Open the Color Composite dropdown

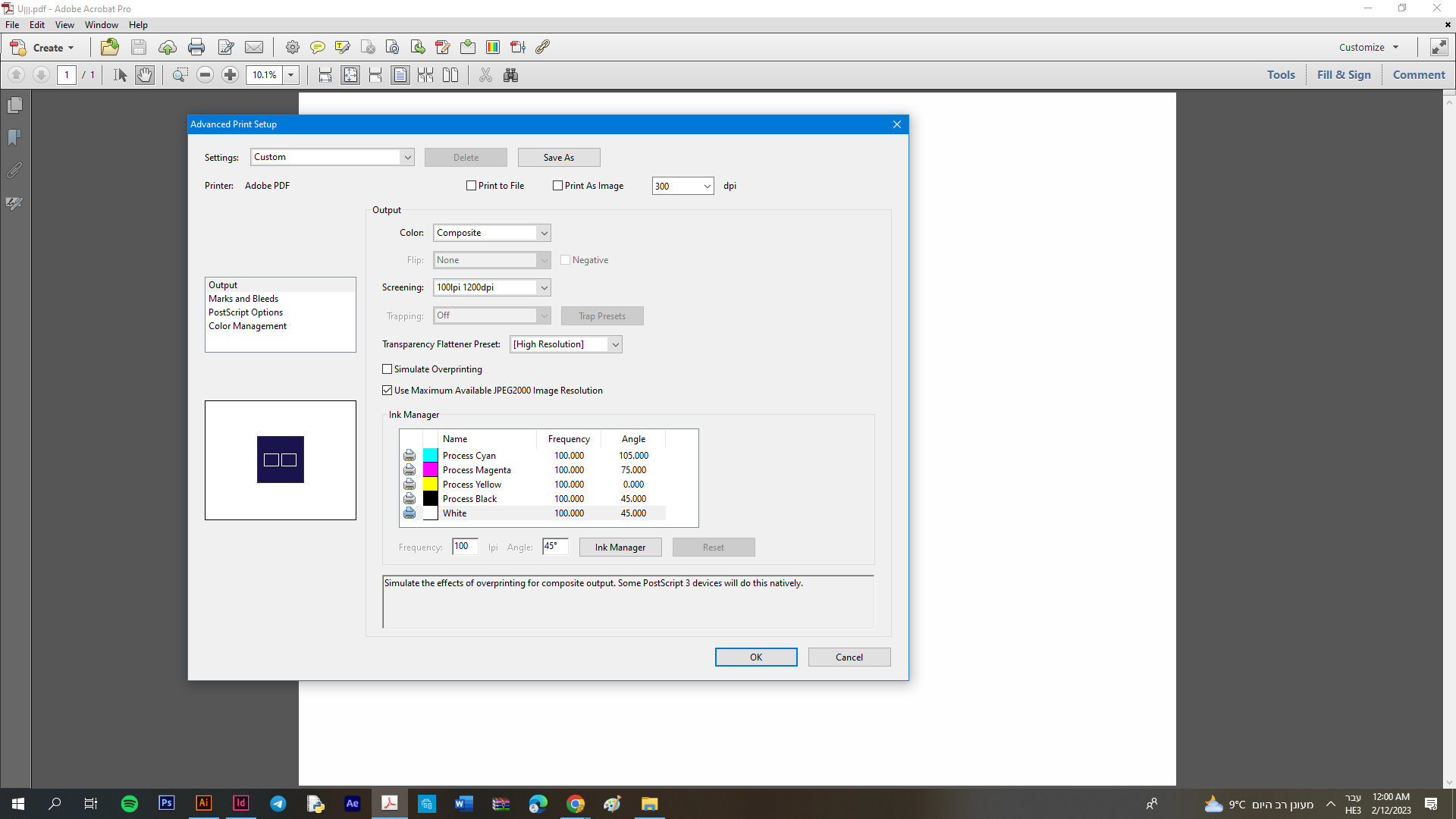click(x=491, y=233)
